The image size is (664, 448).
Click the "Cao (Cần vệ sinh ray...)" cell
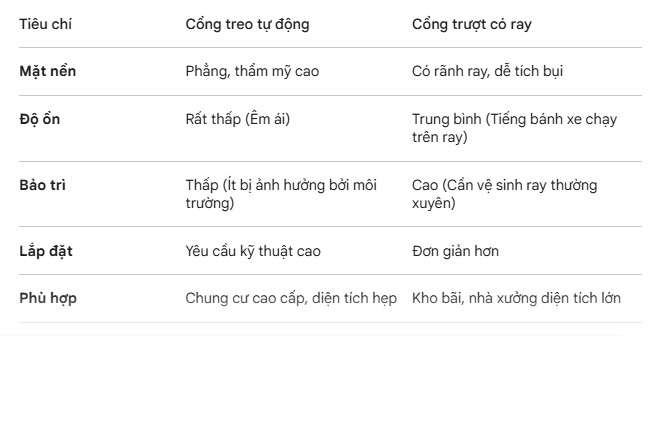coord(504,194)
